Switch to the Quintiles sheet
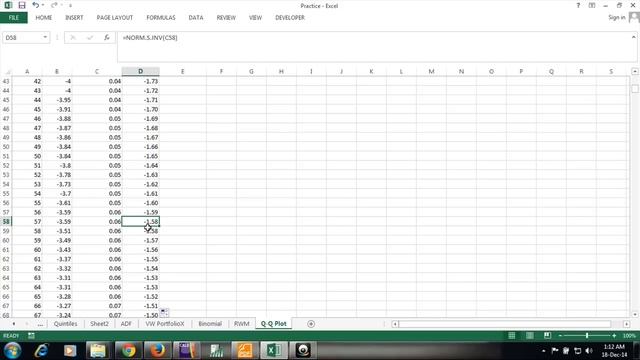 (65, 324)
